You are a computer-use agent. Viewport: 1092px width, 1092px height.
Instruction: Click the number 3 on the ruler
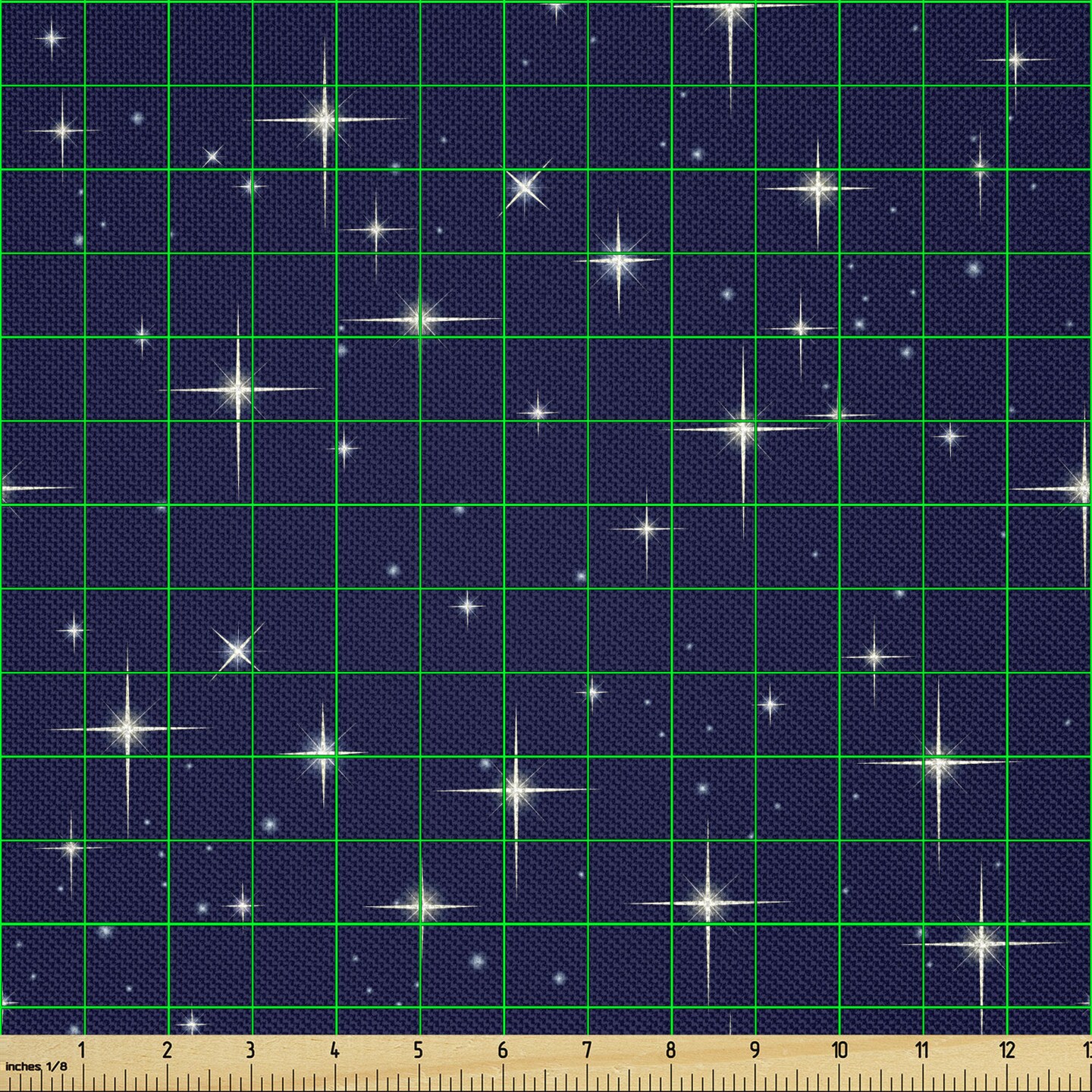coord(250,1050)
